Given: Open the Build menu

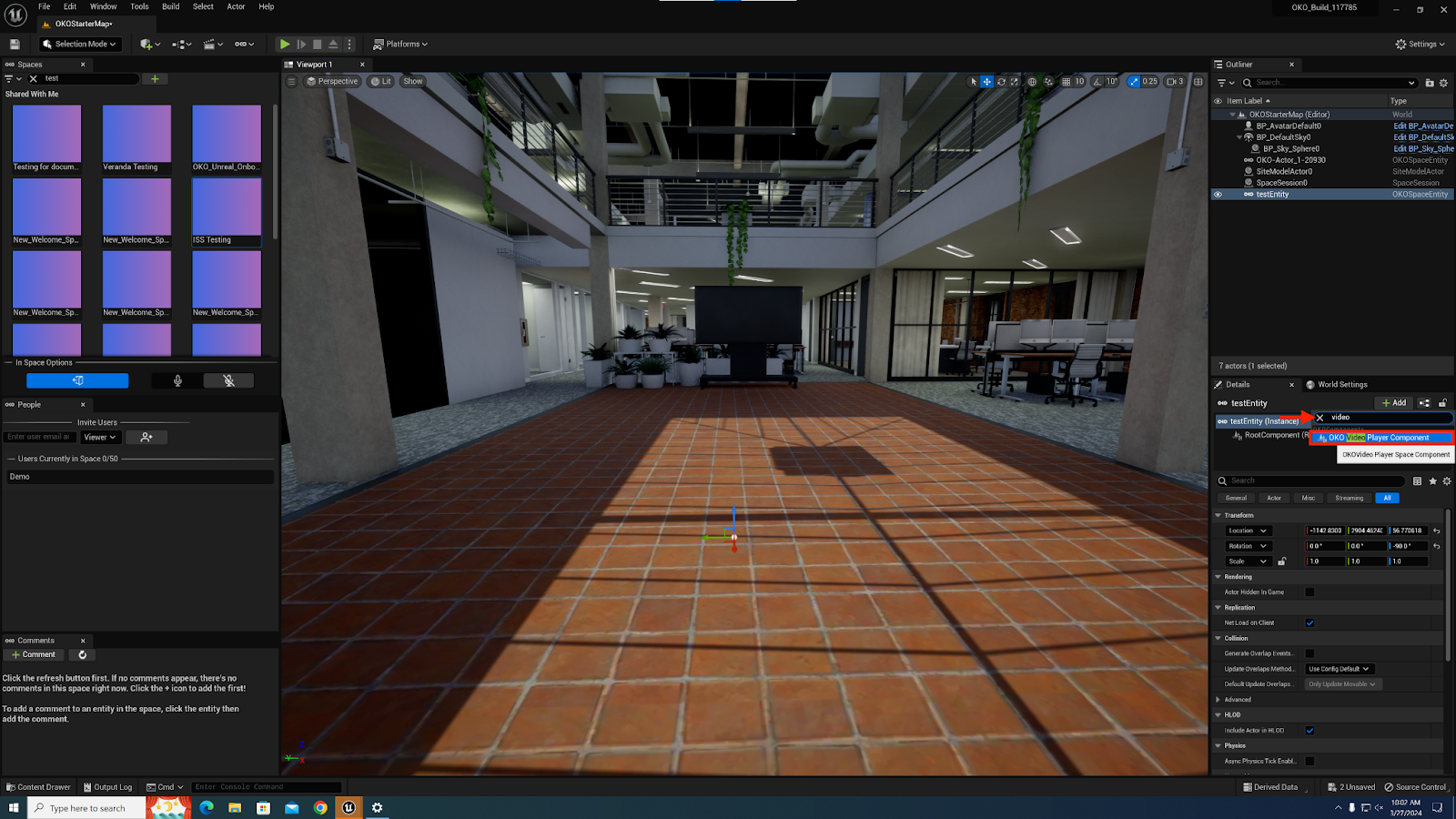Looking at the screenshot, I should 170,6.
